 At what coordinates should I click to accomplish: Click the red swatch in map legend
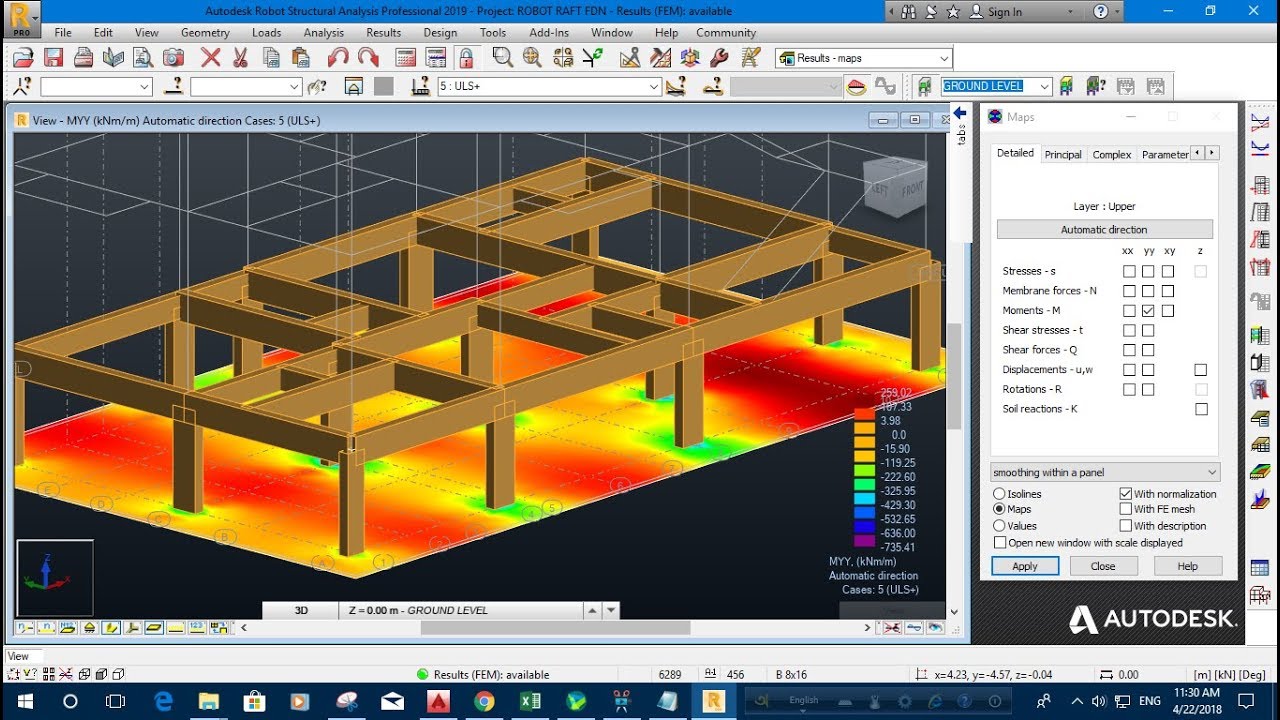(x=865, y=413)
